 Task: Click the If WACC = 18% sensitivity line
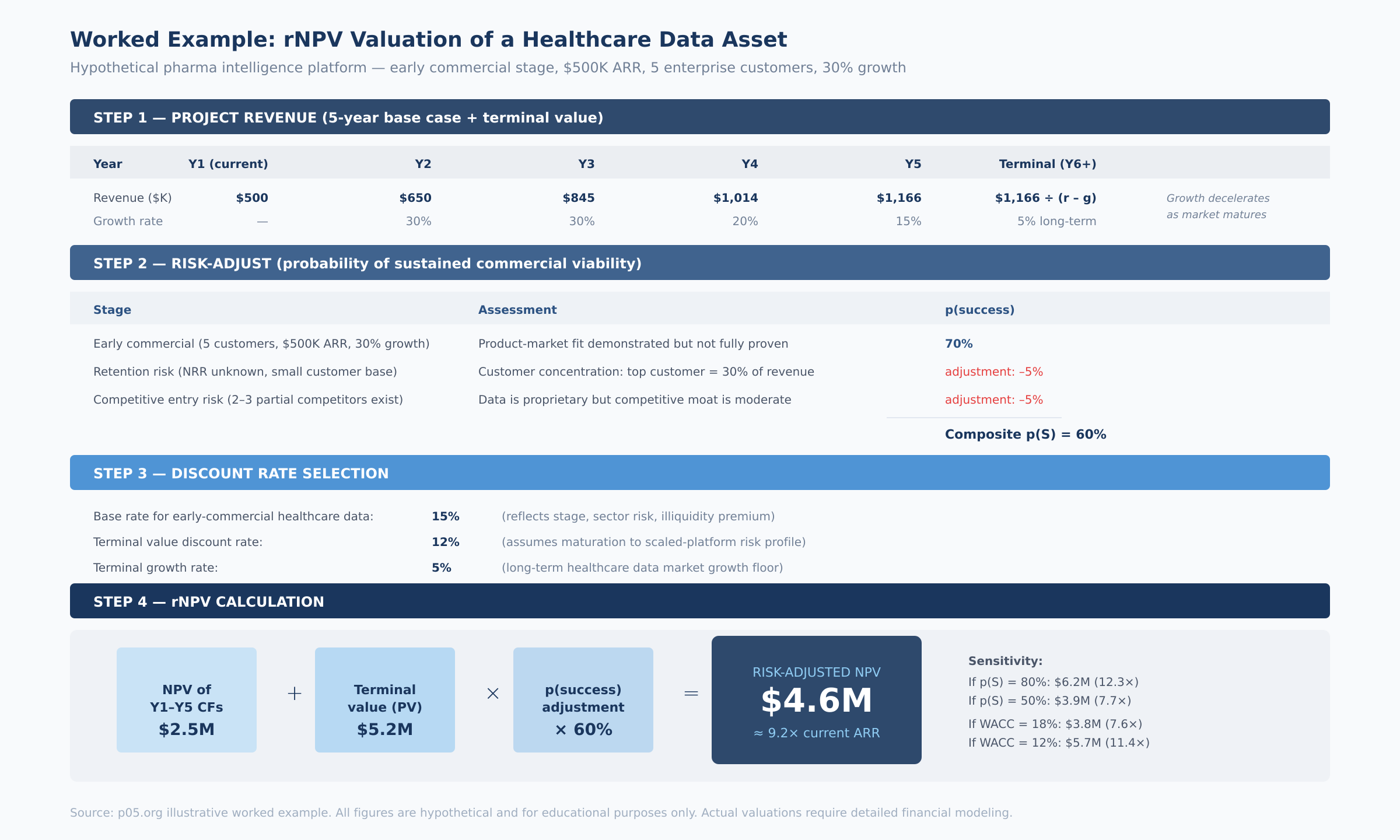coord(1055,724)
